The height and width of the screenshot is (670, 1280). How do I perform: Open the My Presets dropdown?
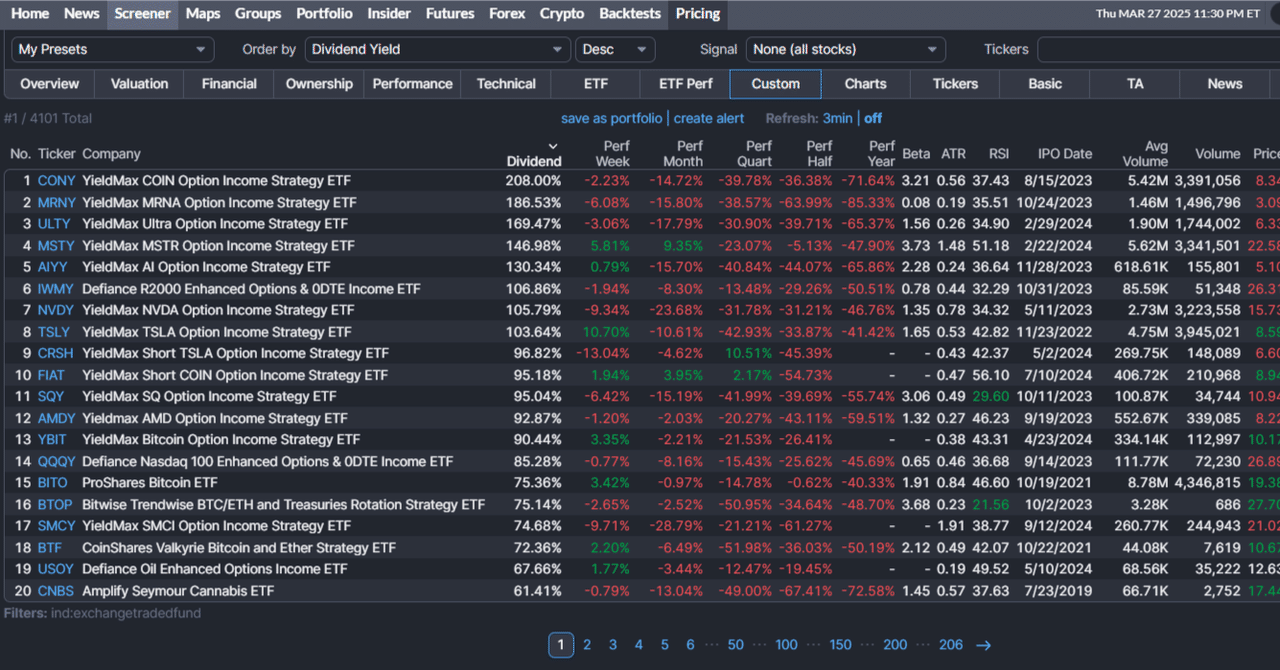tap(112, 48)
